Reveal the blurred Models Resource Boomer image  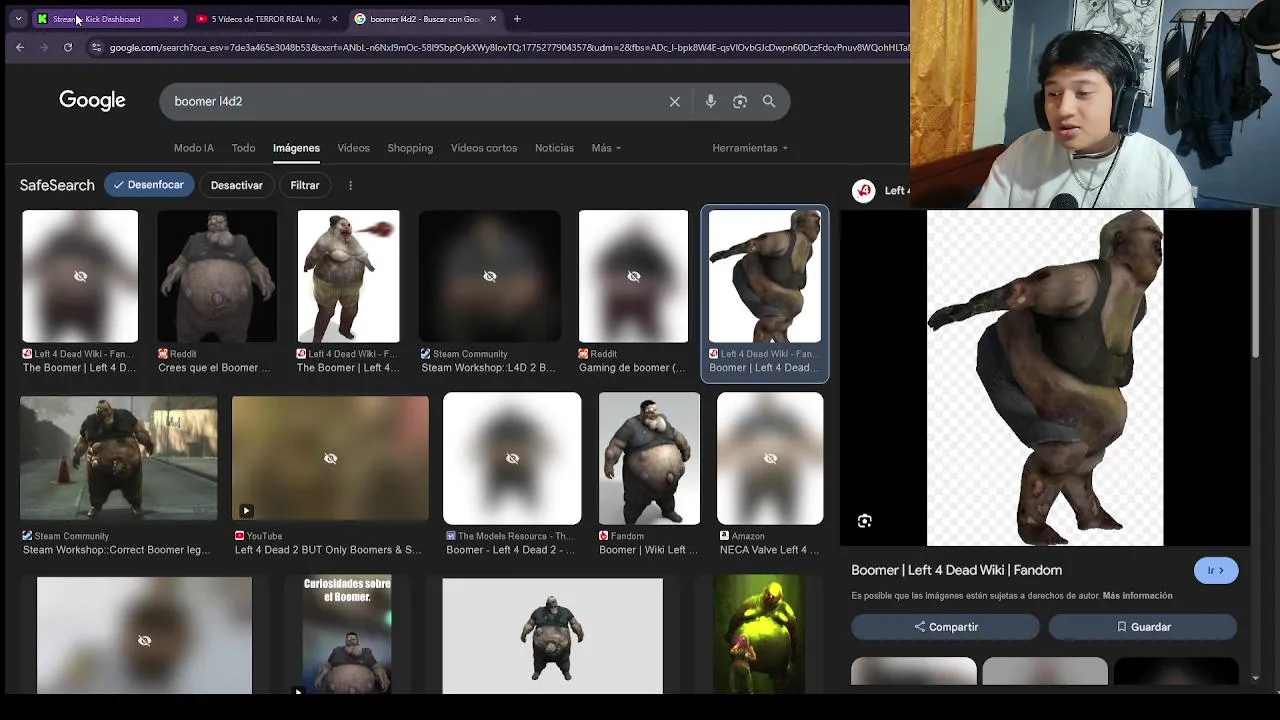(x=512, y=458)
